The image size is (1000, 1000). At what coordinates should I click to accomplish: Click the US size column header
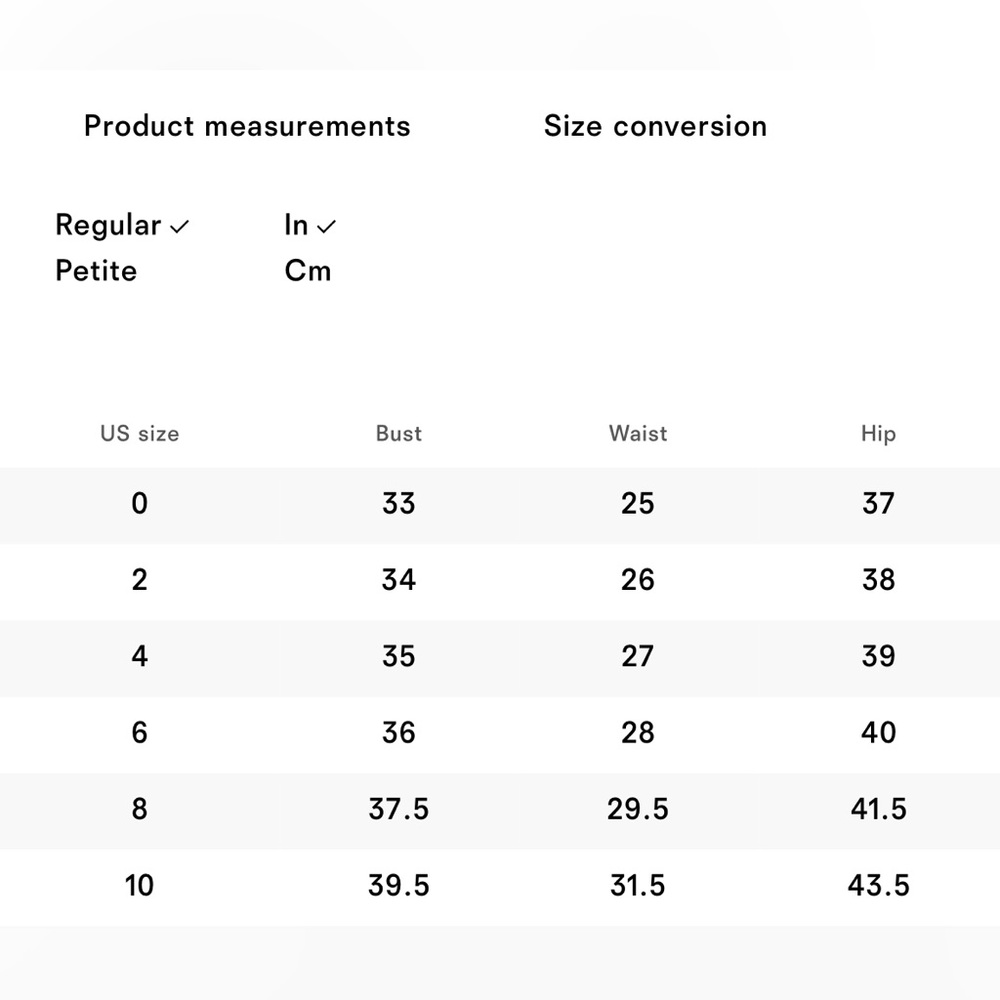(140, 434)
